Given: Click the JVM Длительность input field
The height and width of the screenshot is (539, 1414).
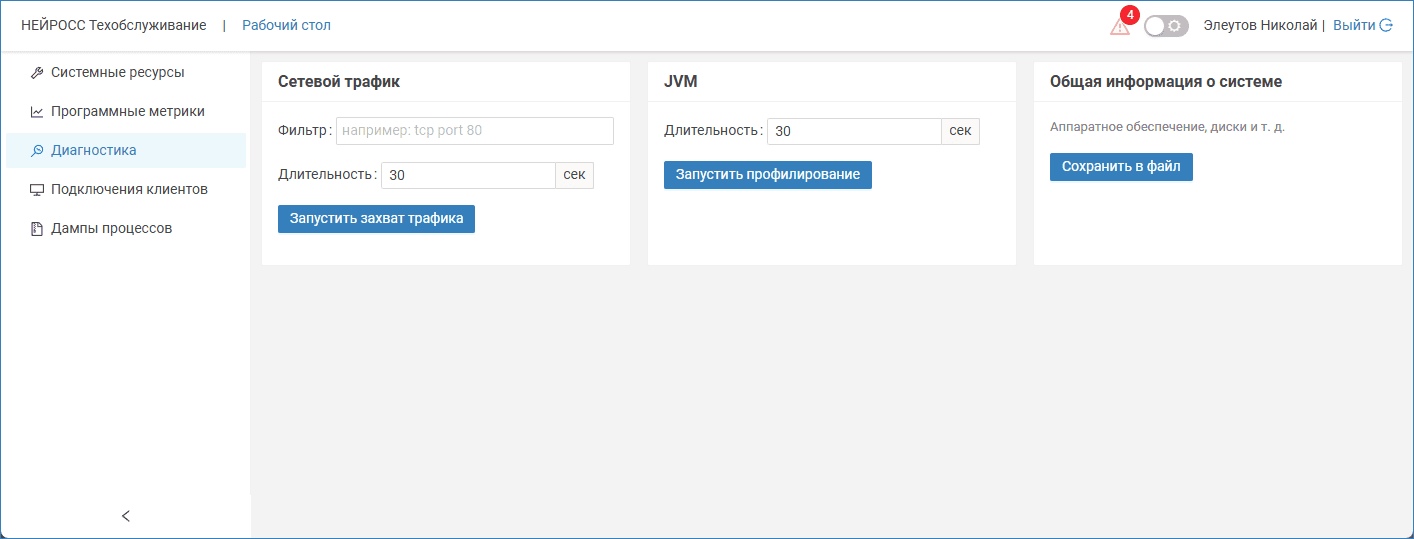Looking at the screenshot, I should 853,132.
